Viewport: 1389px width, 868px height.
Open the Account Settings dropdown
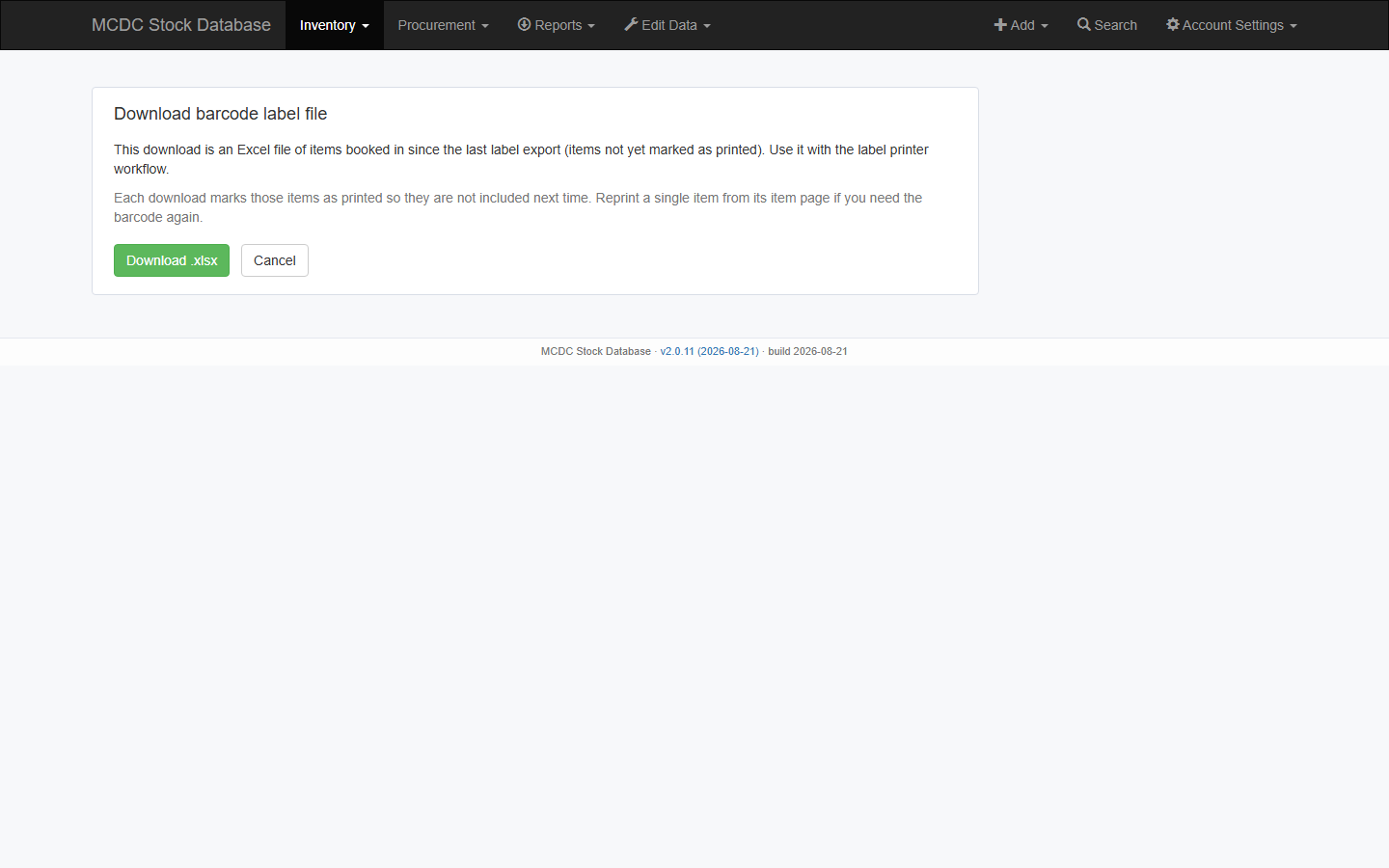click(1232, 25)
